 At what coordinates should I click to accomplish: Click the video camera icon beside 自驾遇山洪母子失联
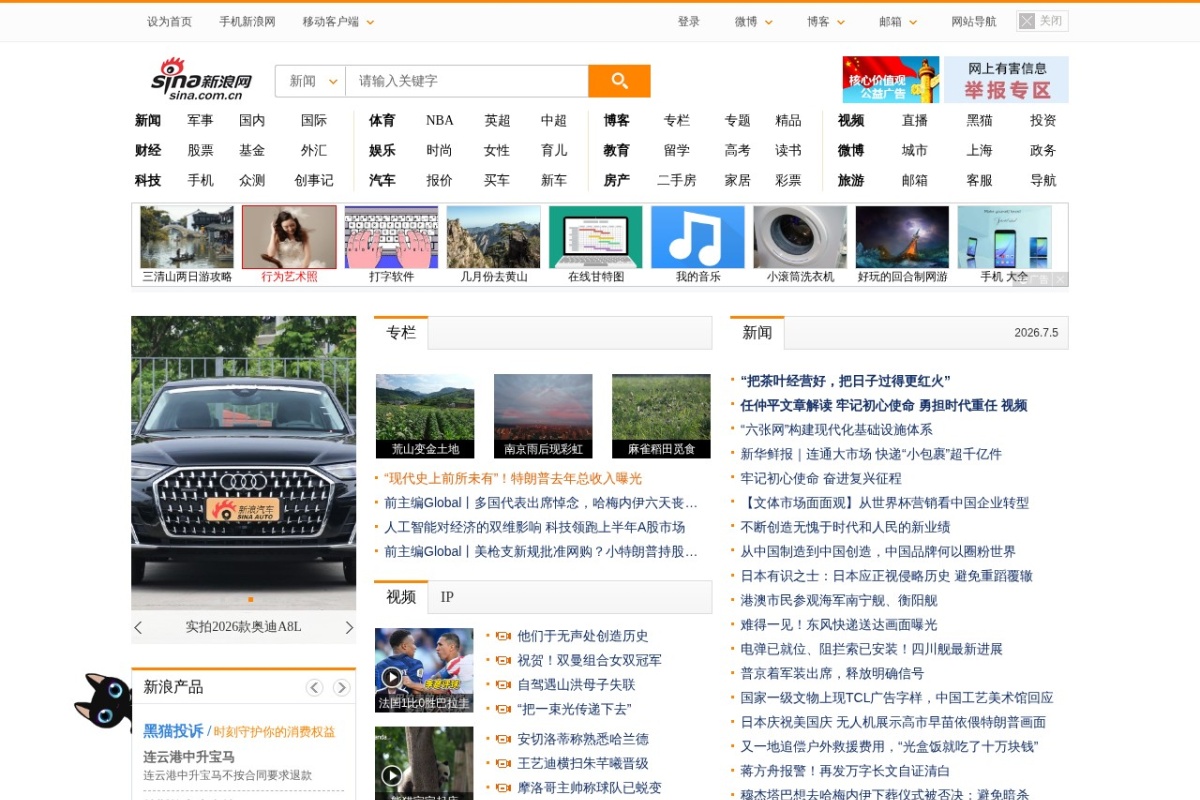[x=503, y=685]
